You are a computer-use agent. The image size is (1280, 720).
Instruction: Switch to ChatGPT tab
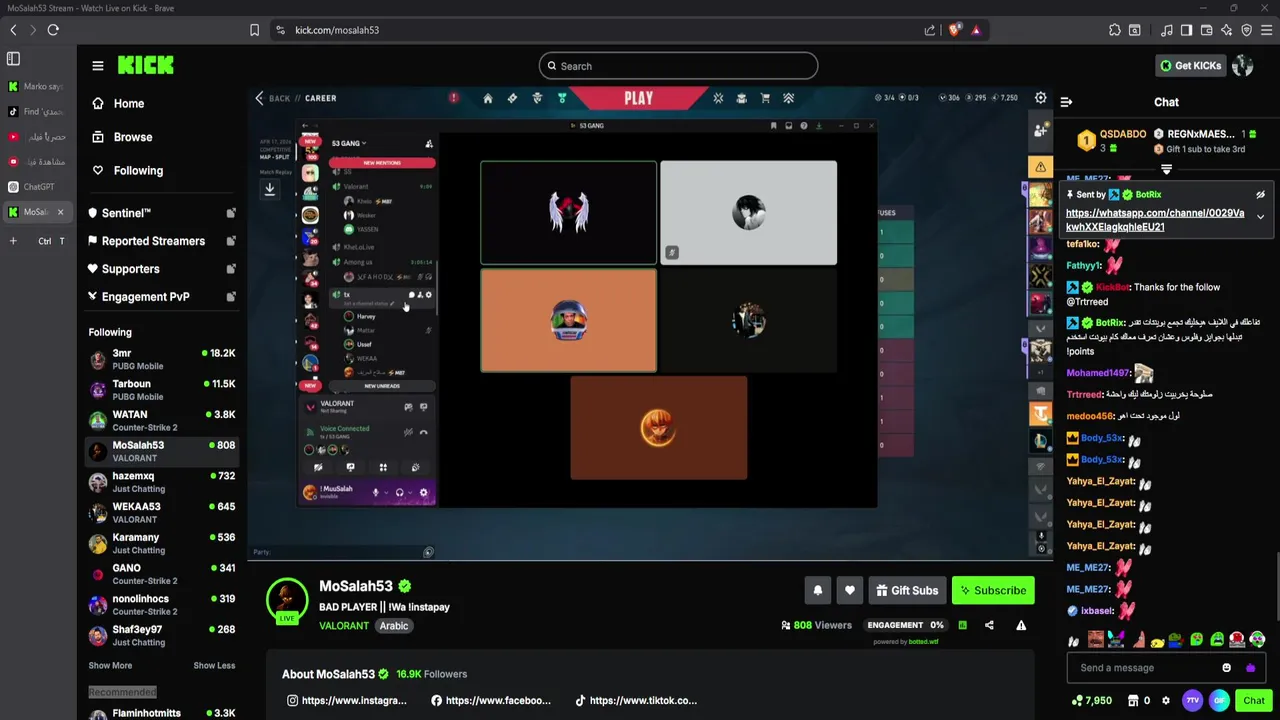[38, 187]
